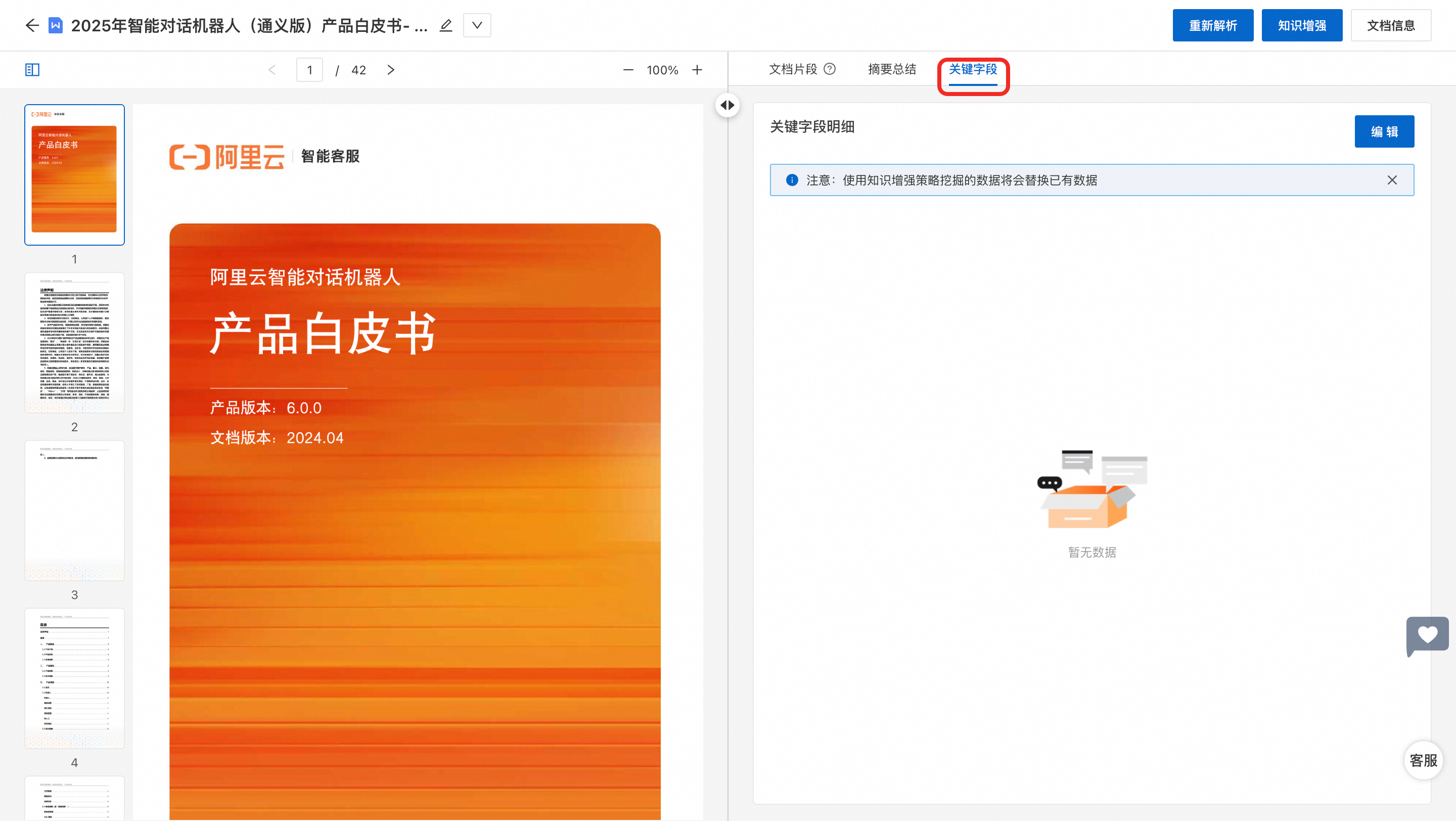Click the 知识增强 button
The image size is (1456, 821).
pyautogui.click(x=1301, y=25)
